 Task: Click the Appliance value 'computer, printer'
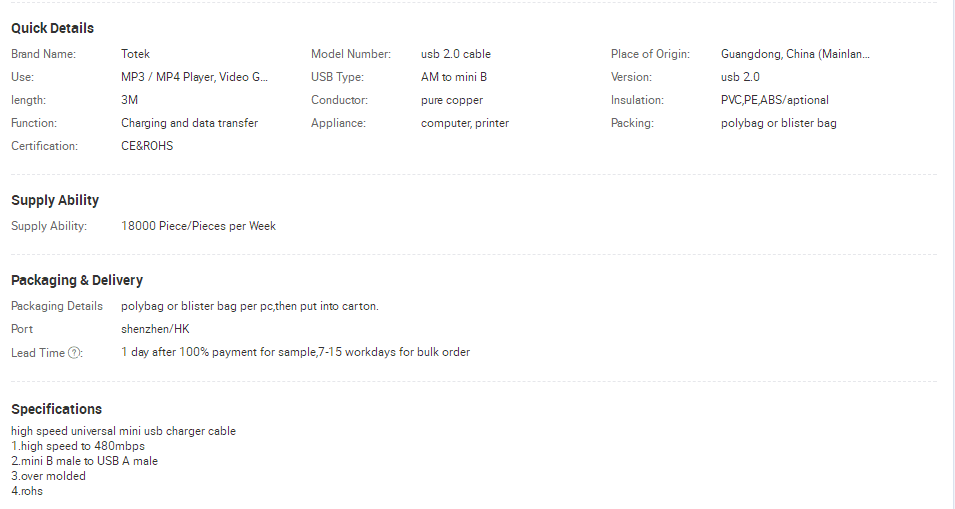coord(465,123)
